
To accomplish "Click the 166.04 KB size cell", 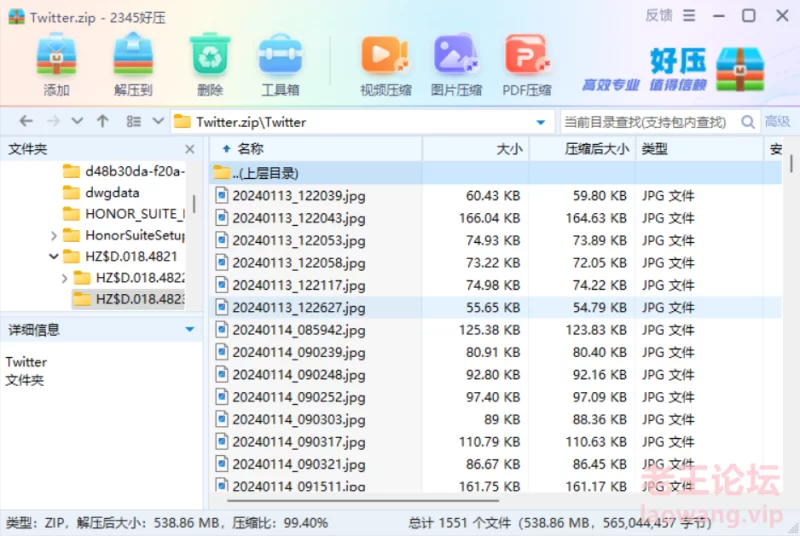I will click(x=489, y=218).
